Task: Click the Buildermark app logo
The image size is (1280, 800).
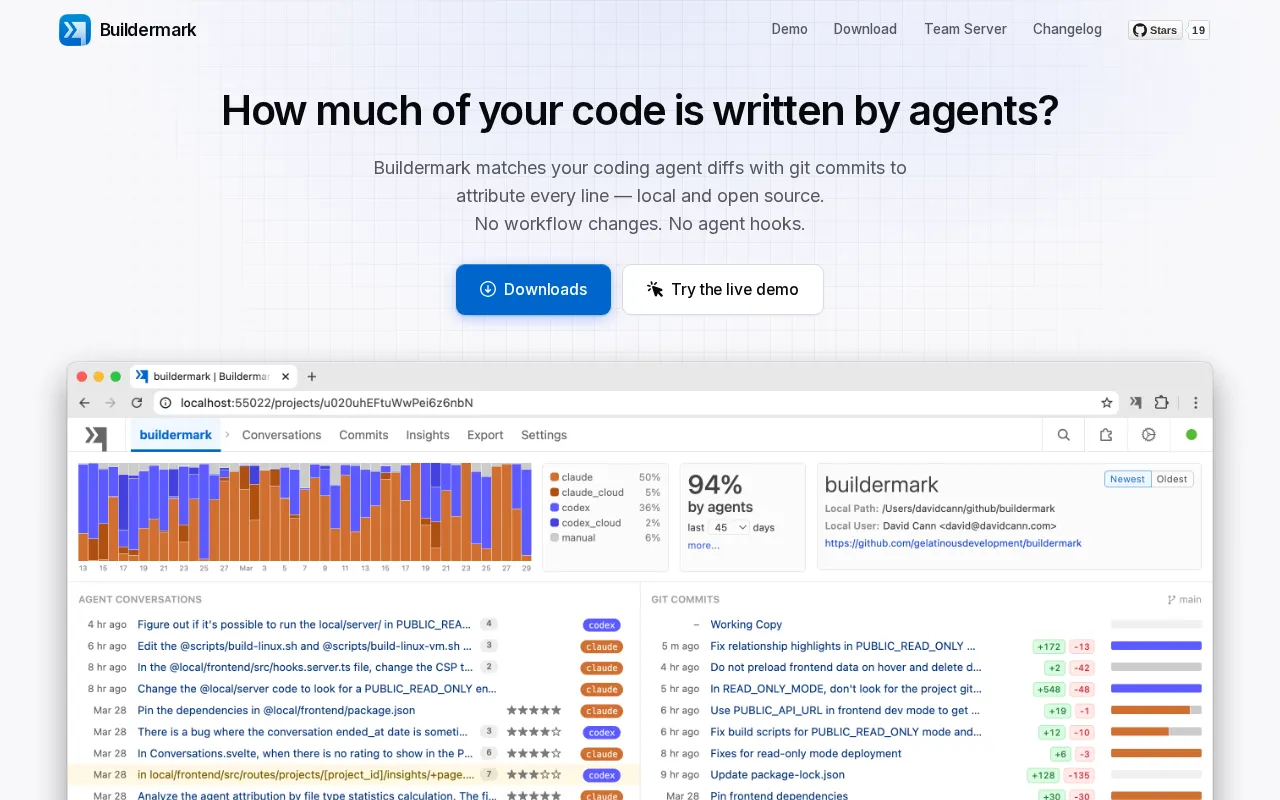Action: tap(96, 438)
